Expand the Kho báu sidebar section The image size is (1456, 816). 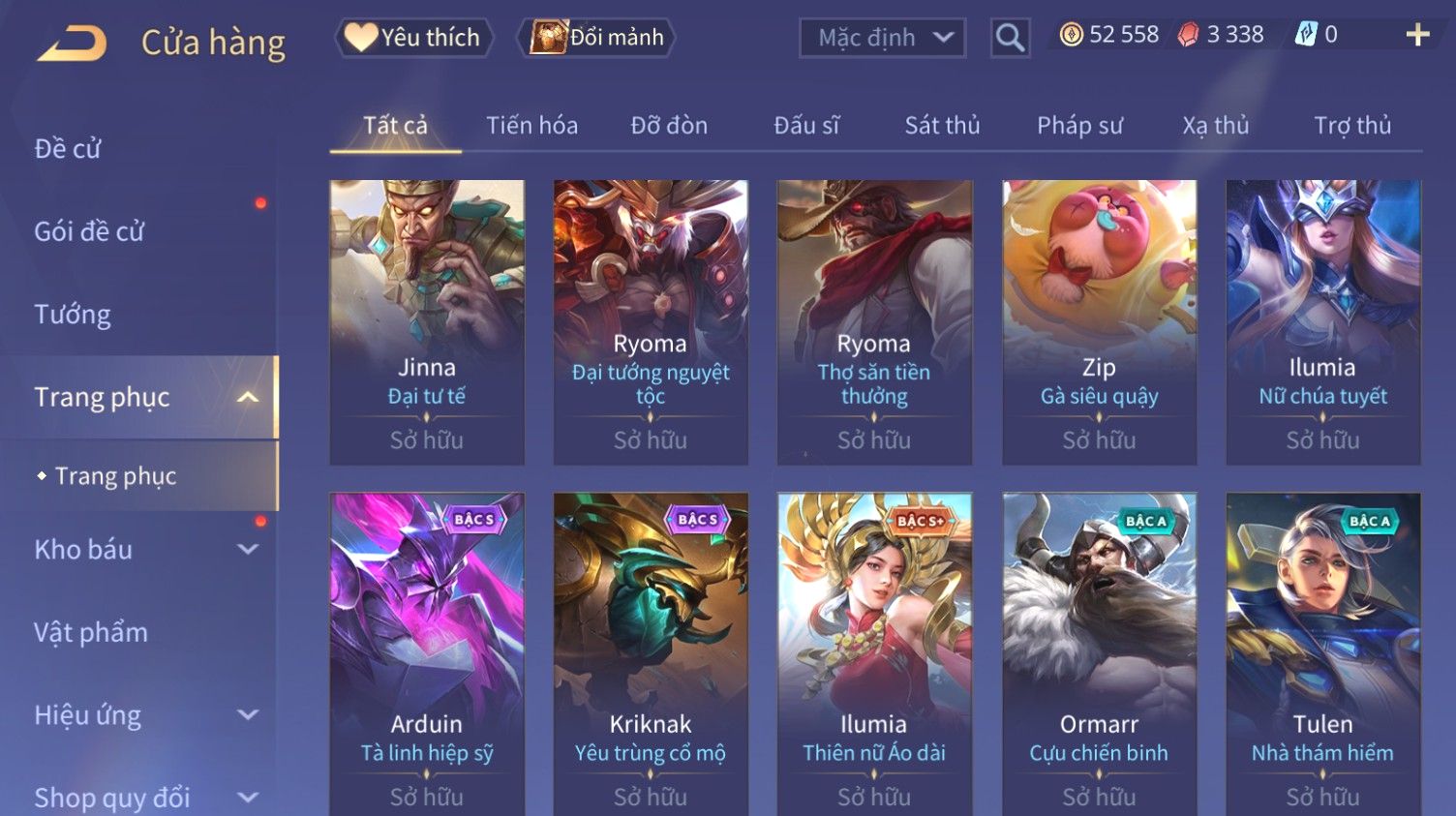point(248,549)
